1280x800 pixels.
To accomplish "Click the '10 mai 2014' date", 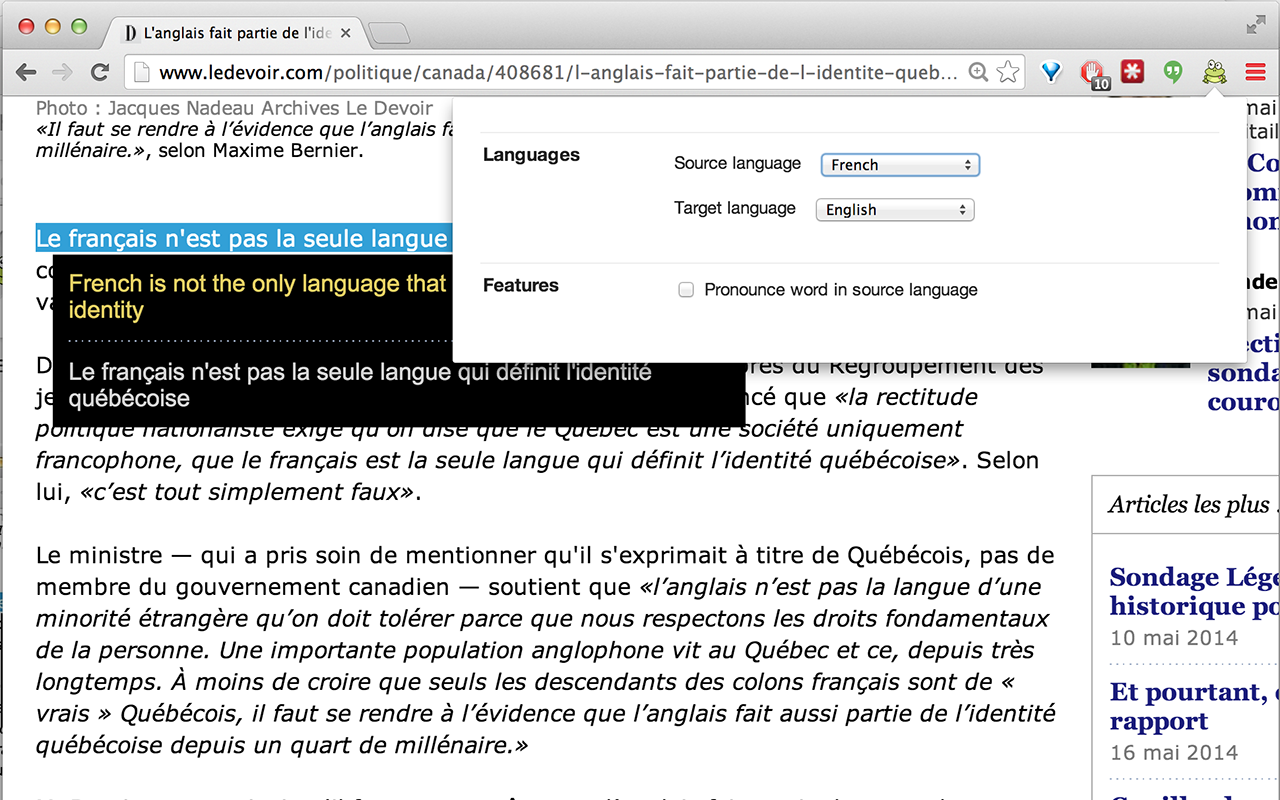I will click(x=1174, y=637).
